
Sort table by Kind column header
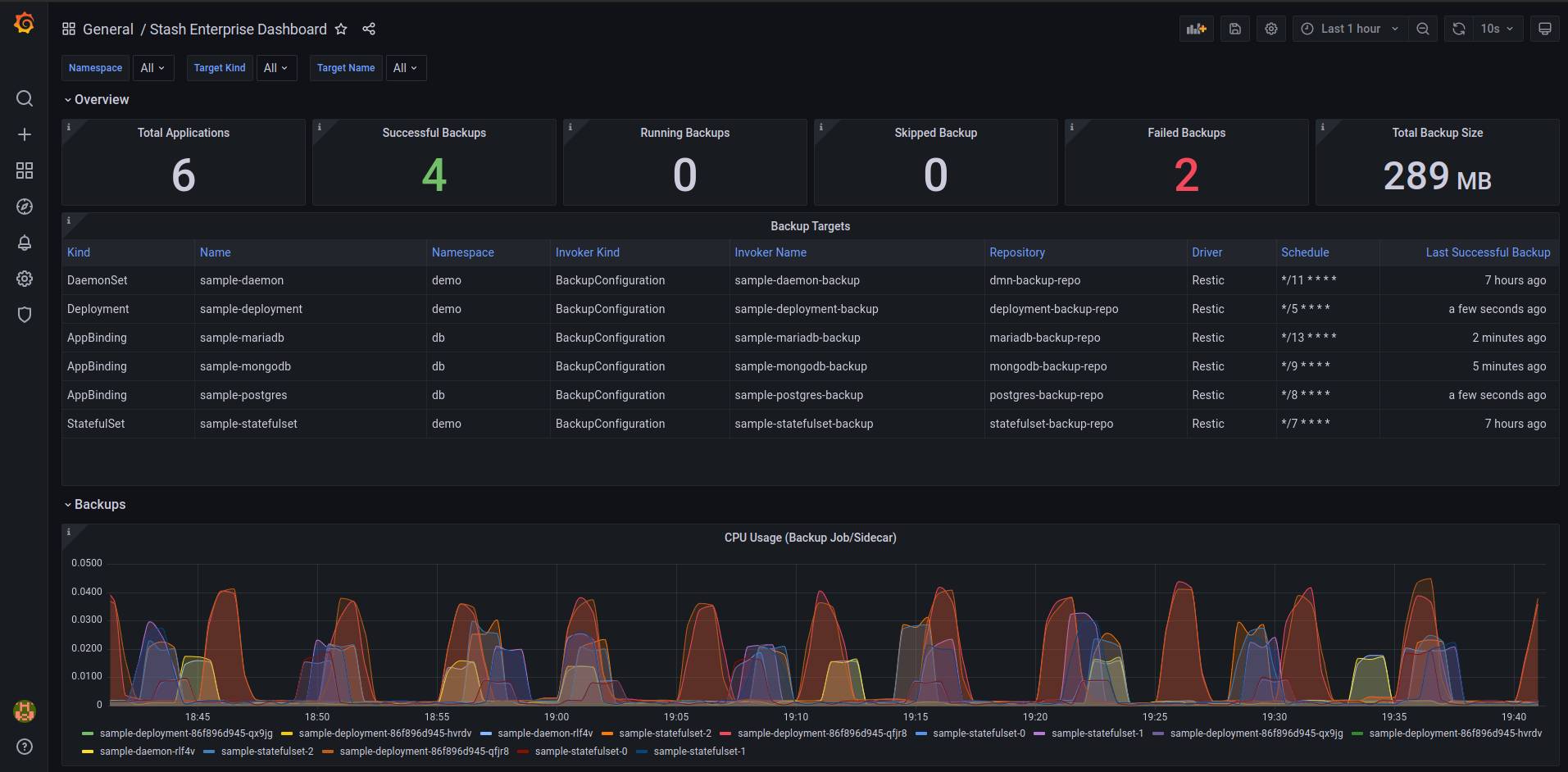pos(79,252)
